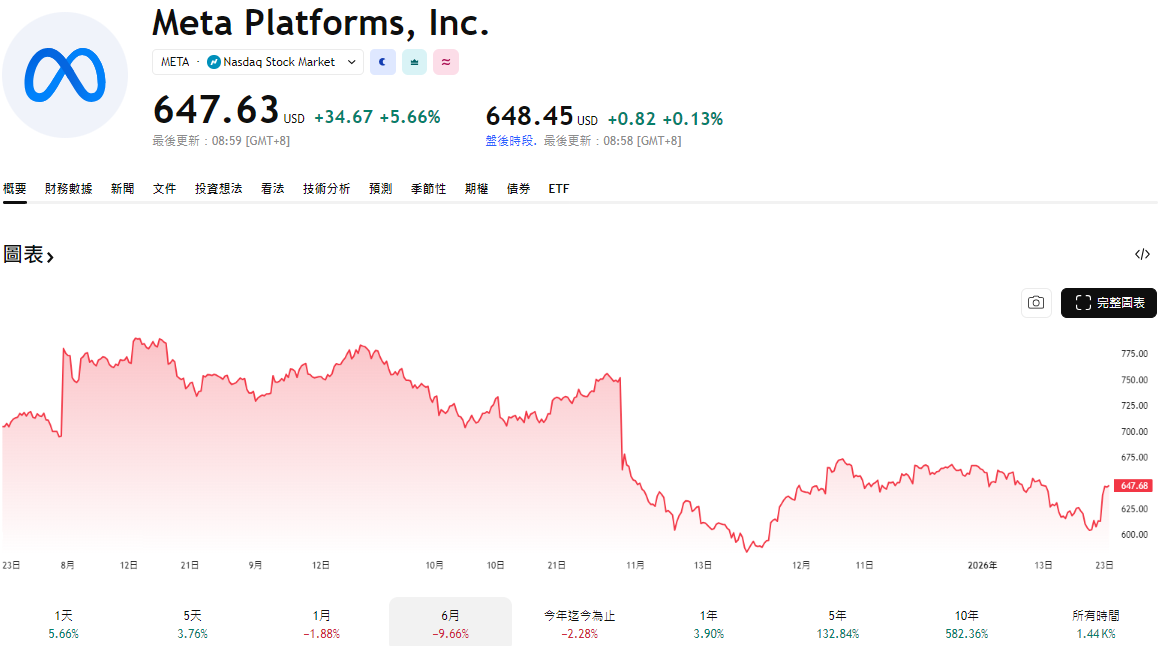Click the camera snapshot icon above the chart
The height and width of the screenshot is (646, 1161).
pyautogui.click(x=1036, y=302)
